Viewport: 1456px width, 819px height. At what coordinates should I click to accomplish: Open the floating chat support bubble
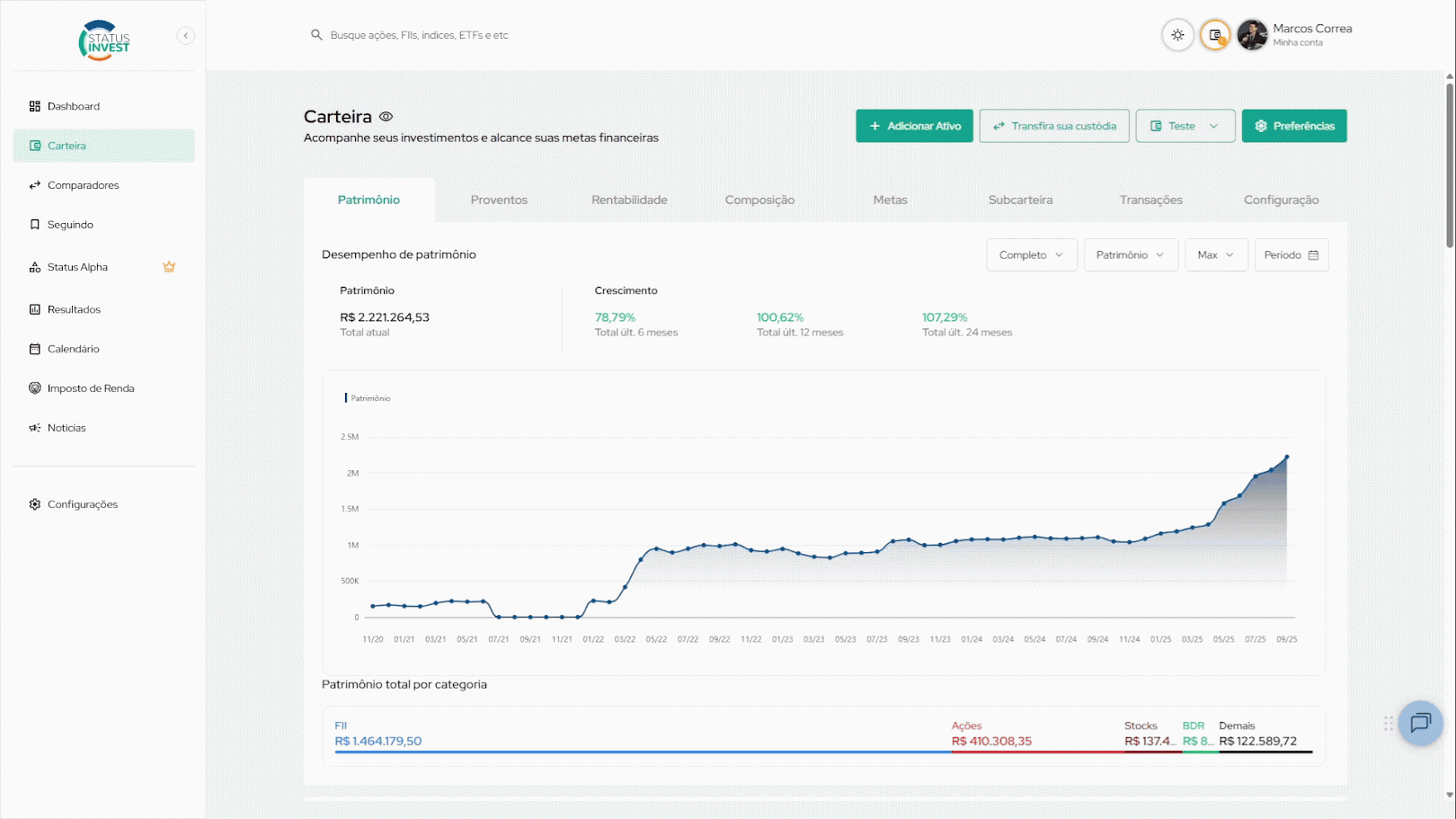pyautogui.click(x=1420, y=723)
